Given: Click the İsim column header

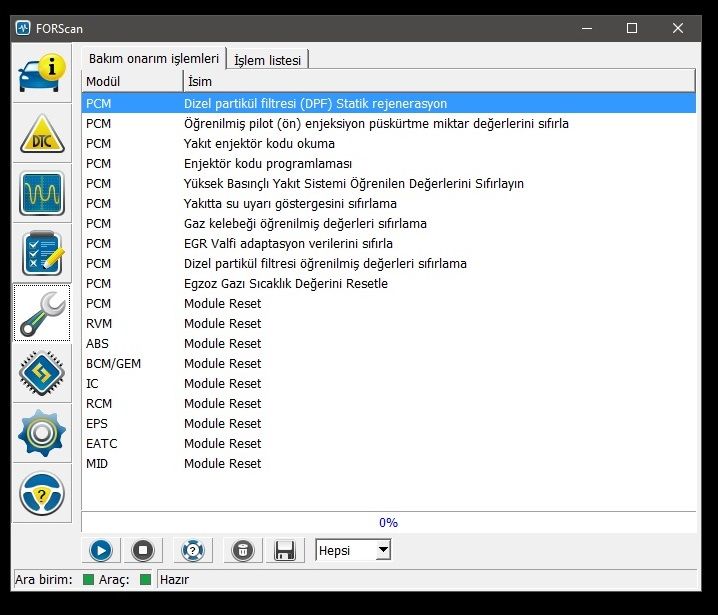Looking at the screenshot, I should (439, 82).
